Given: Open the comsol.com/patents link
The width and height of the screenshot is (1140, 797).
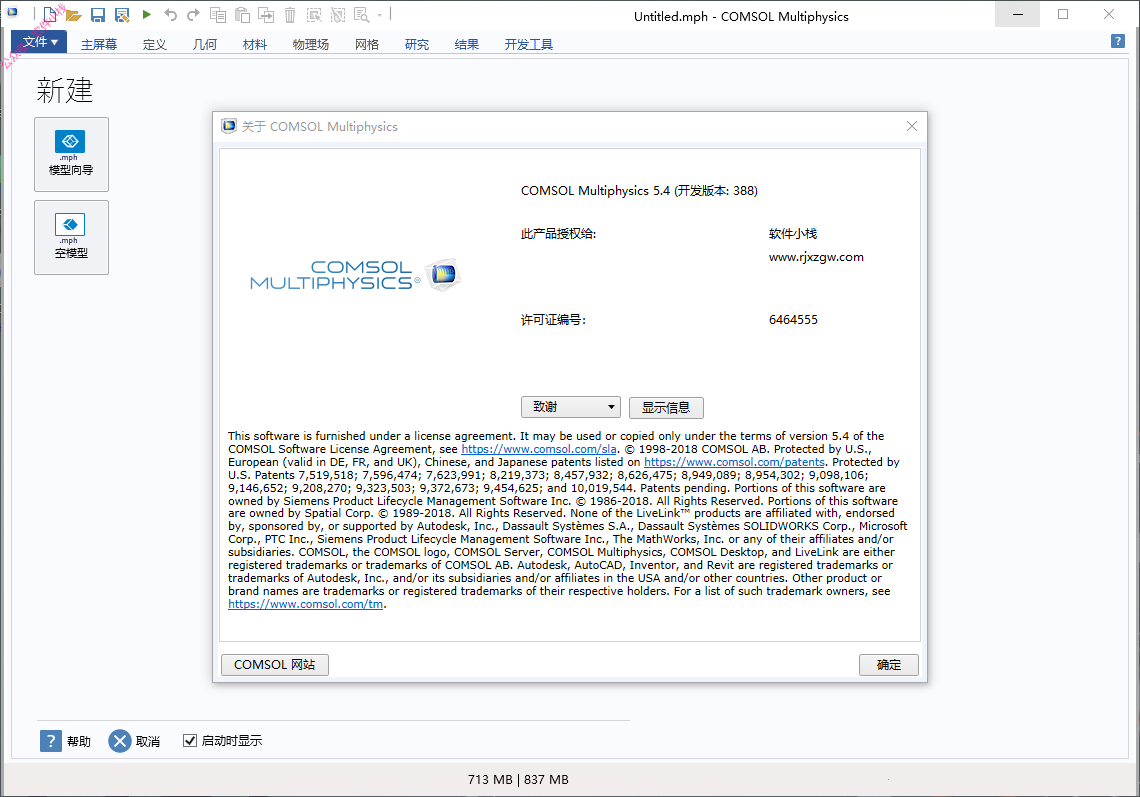Looking at the screenshot, I should 734,462.
